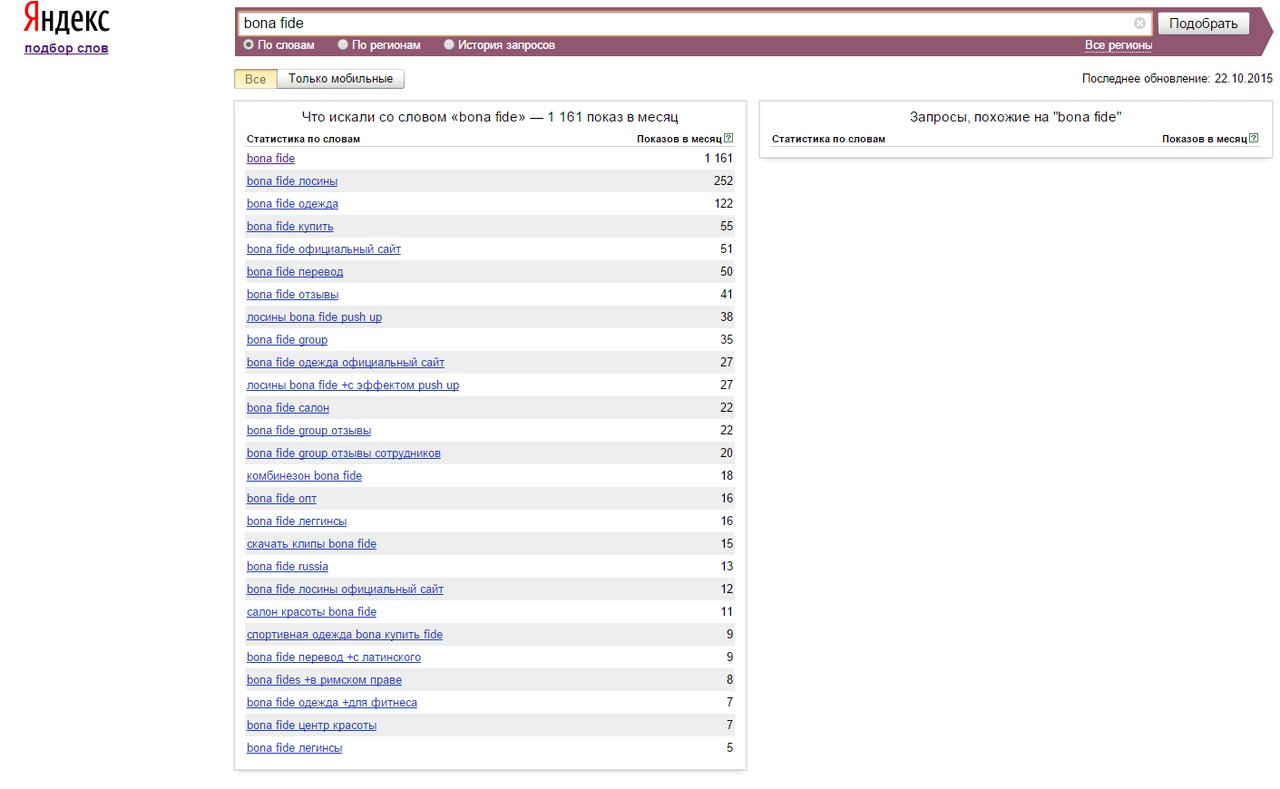Open the 'bona fide' keyword link

click(271, 158)
